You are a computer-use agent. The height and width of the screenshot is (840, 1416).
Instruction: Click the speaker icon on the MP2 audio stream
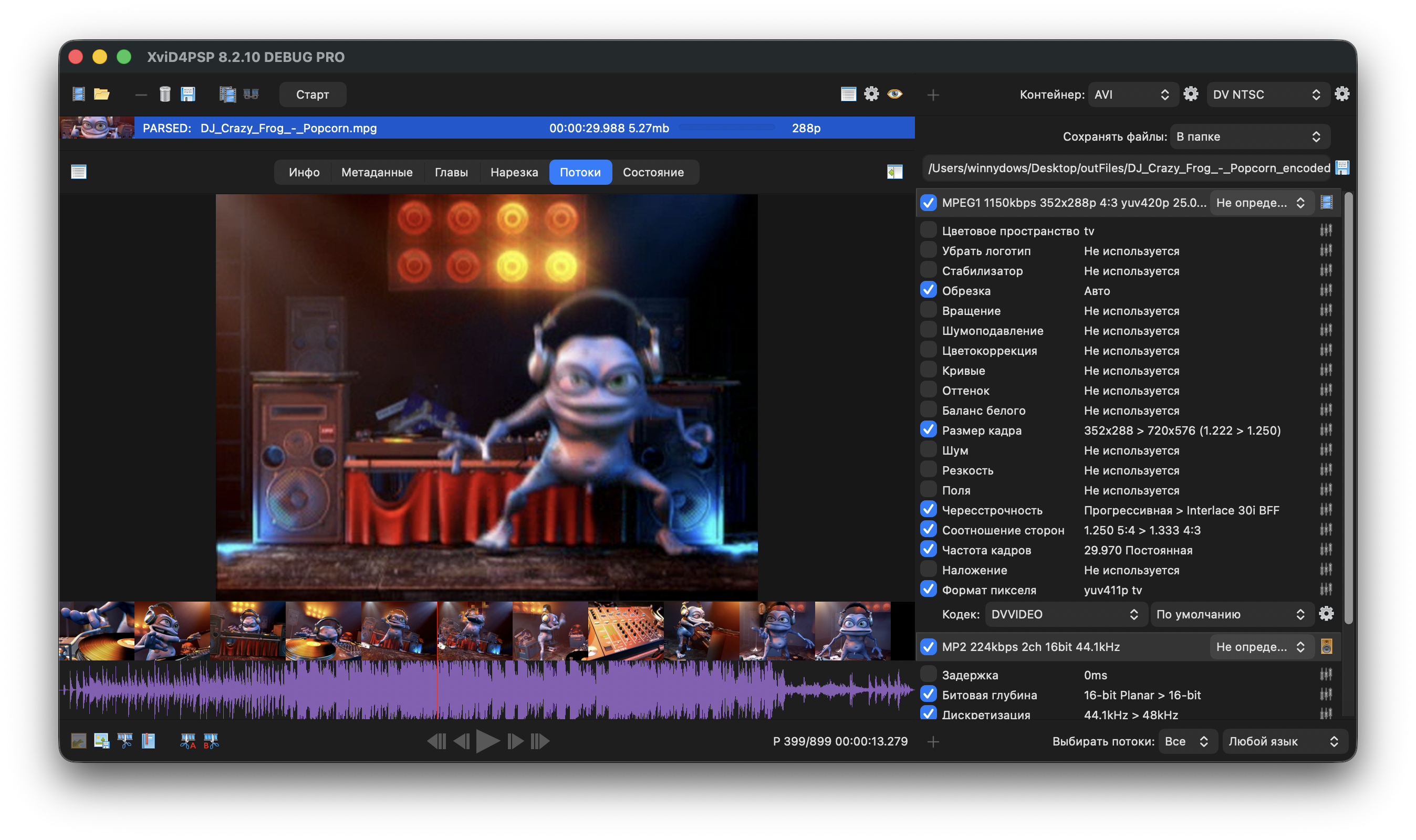(x=1326, y=646)
